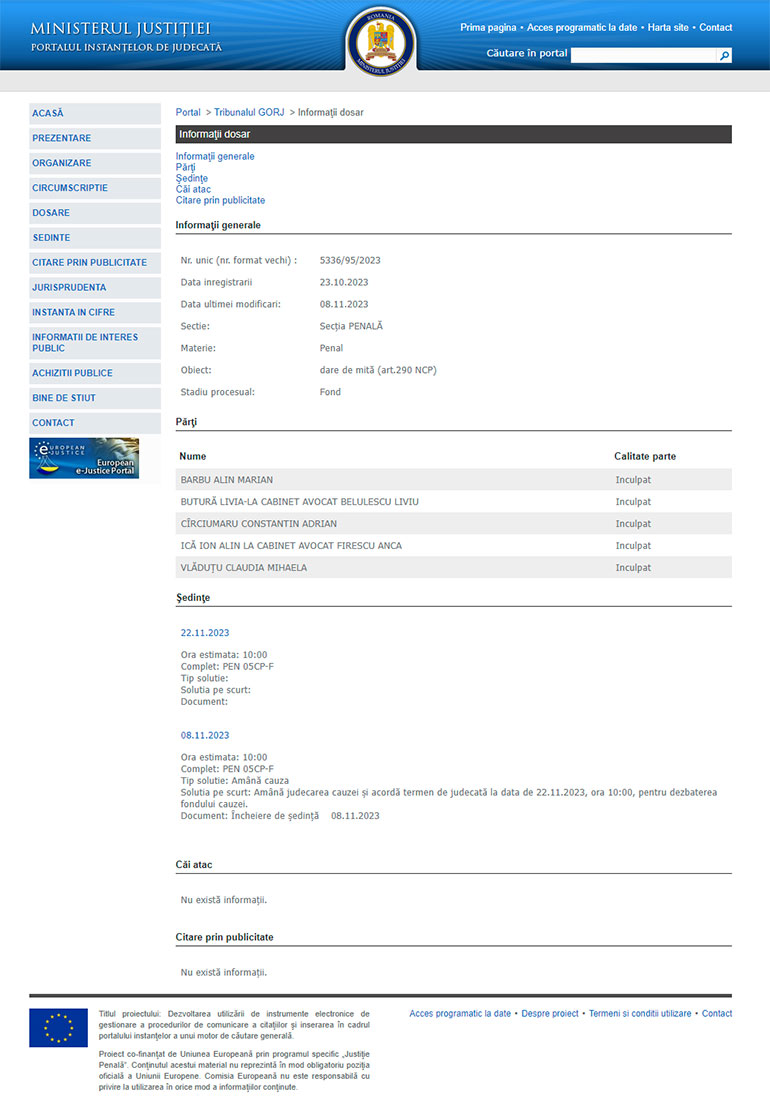Select party row ICĂ ION ALIN
Image resolution: width=770 pixels, height=1100 pixels.
click(454, 545)
